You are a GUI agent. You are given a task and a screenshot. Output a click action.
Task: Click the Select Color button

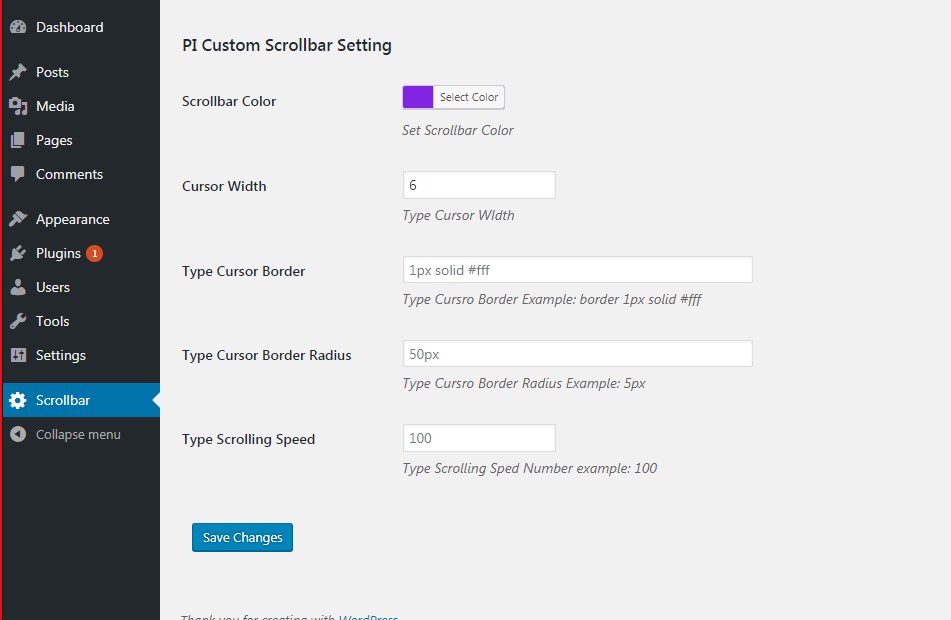469,97
